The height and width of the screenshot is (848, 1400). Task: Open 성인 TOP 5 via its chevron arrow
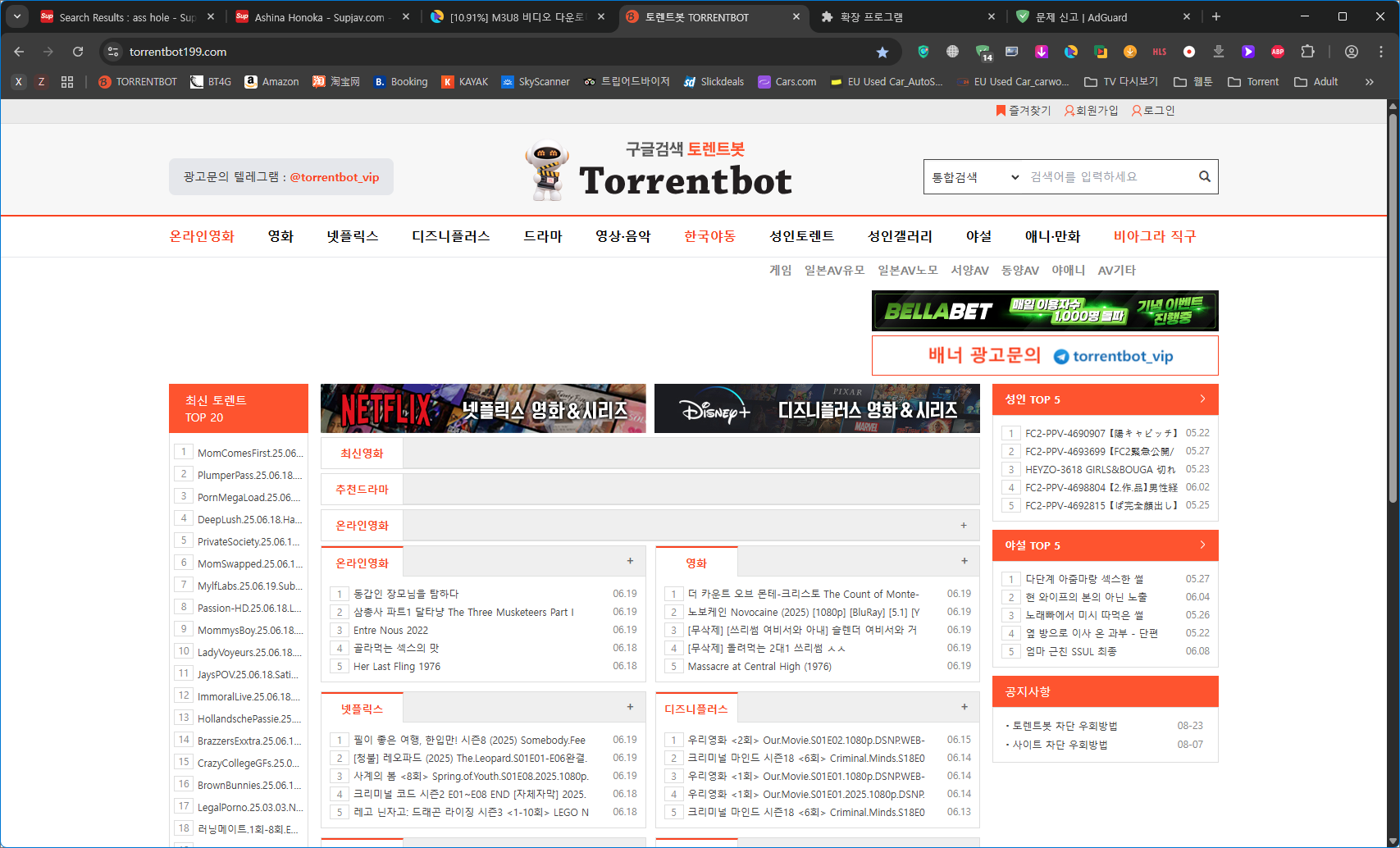tap(1202, 399)
